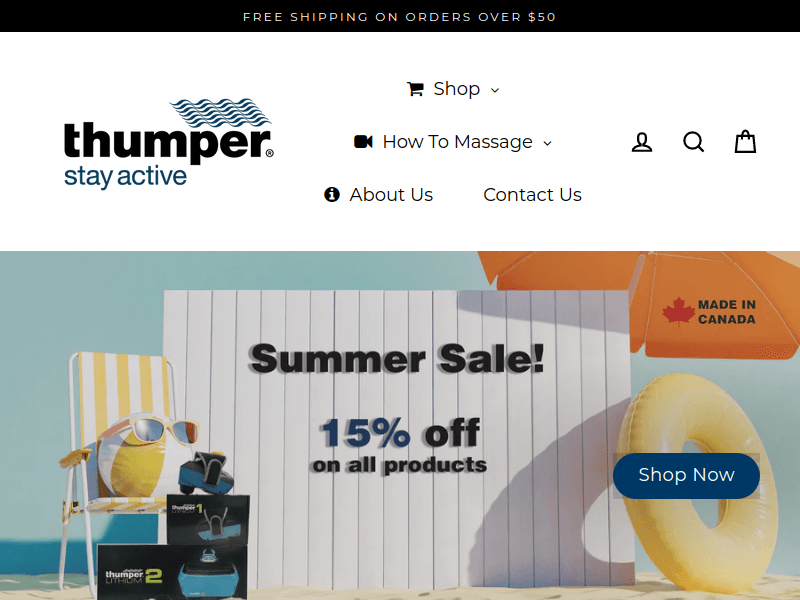Screen dimensions: 800x600
Task: Click the Thumper Lithium 2 product box
Action: [172, 571]
